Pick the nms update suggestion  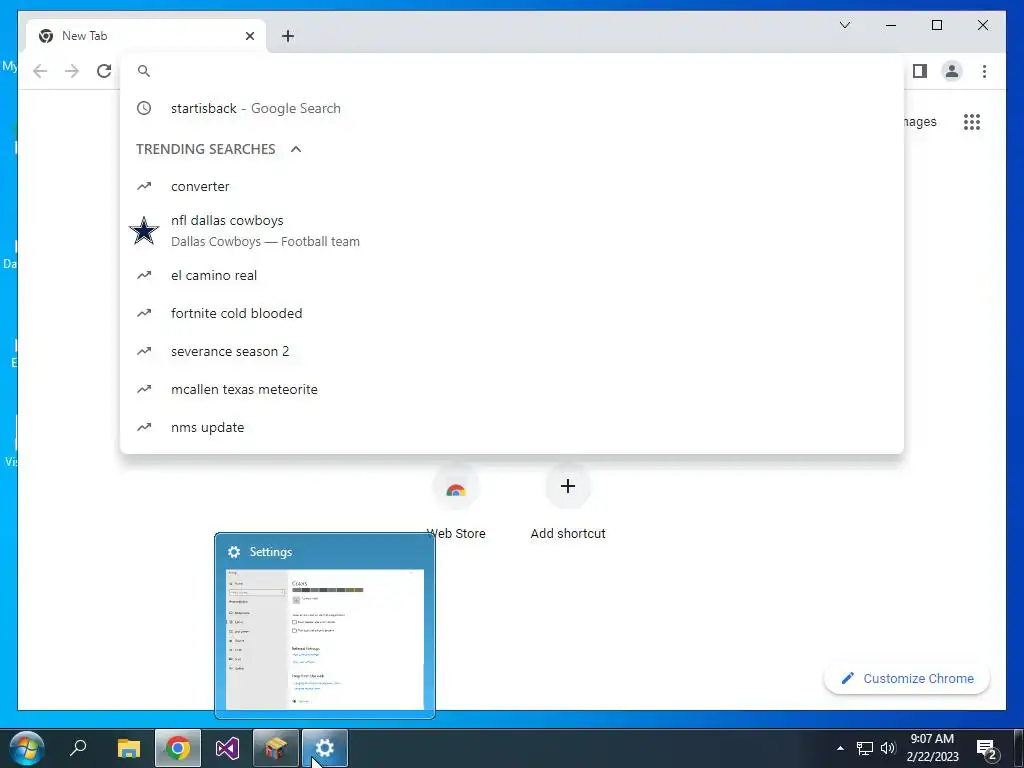pyautogui.click(x=512, y=427)
